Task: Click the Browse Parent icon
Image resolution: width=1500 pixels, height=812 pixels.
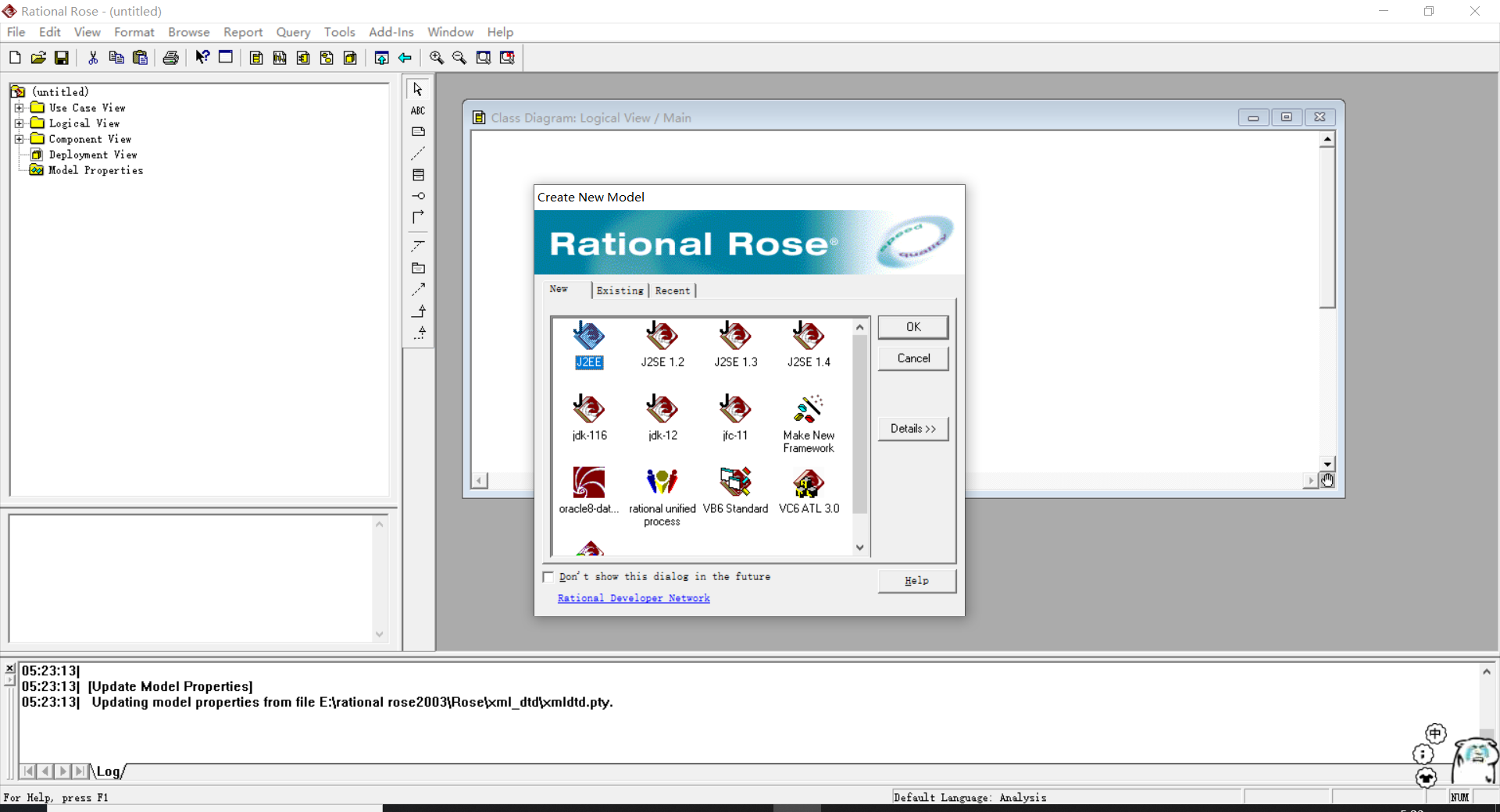Action: point(381,58)
